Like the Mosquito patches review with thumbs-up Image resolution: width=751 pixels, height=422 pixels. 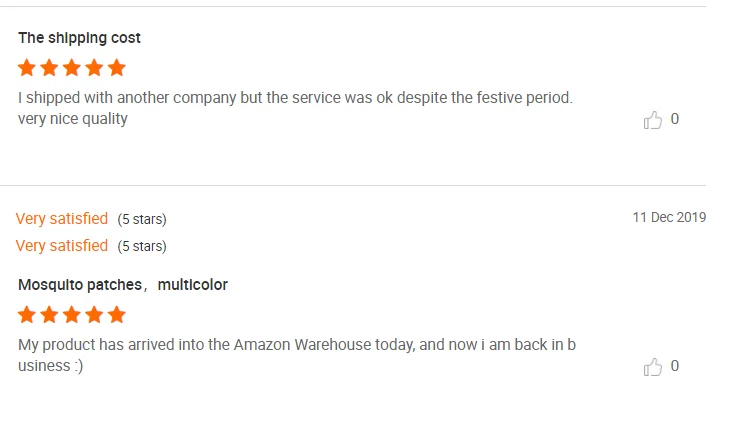(x=653, y=367)
